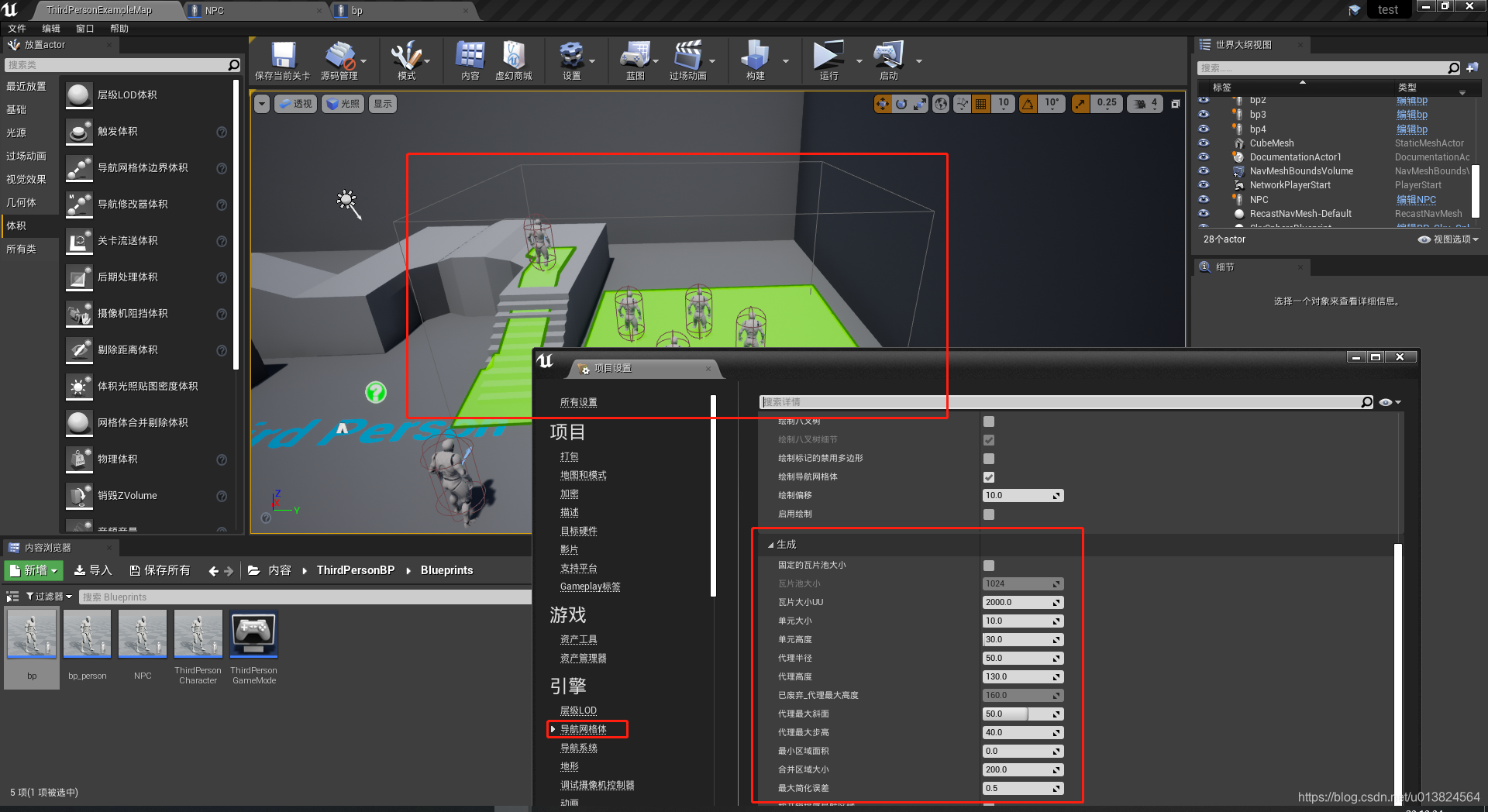Image resolution: width=1488 pixels, height=812 pixels.
Task: Toggle rotation snapping triangle icon
Action: (x=1028, y=104)
